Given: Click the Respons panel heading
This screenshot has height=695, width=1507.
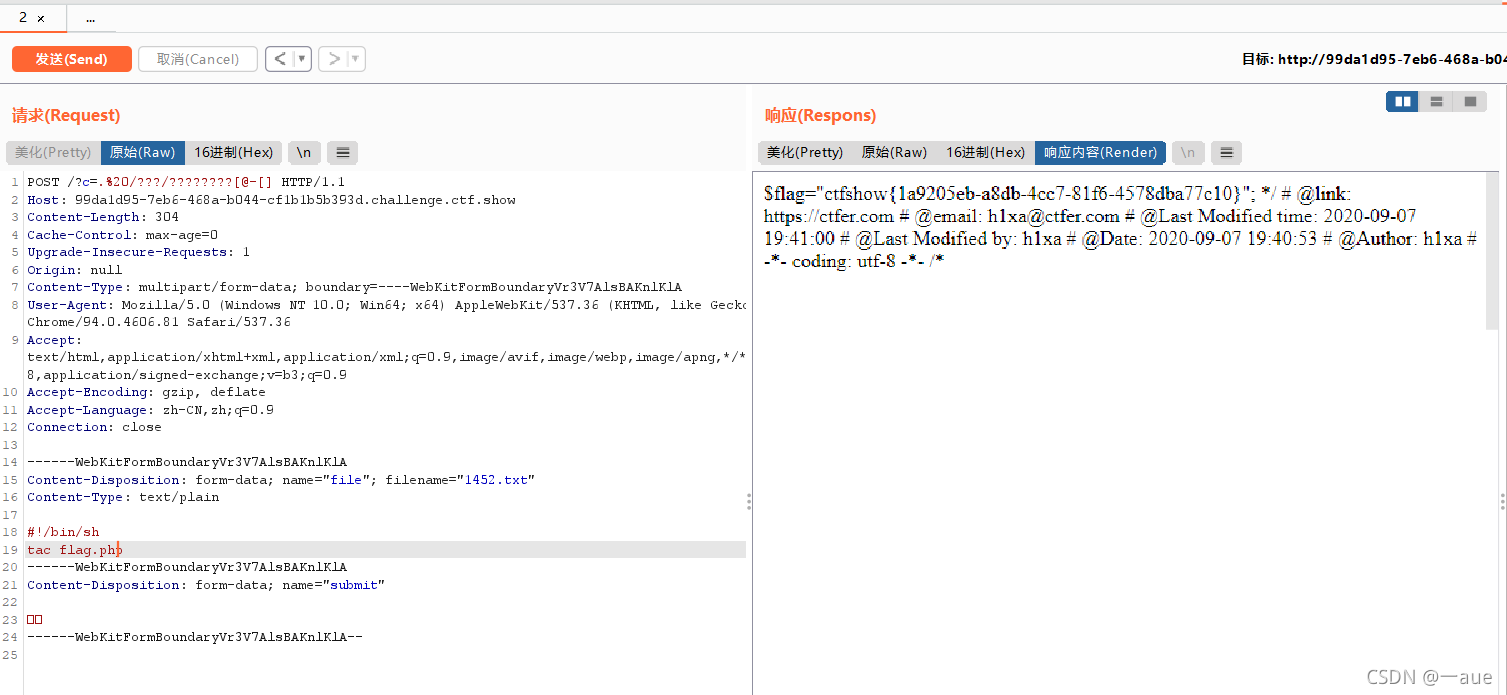Looking at the screenshot, I should (x=820, y=115).
